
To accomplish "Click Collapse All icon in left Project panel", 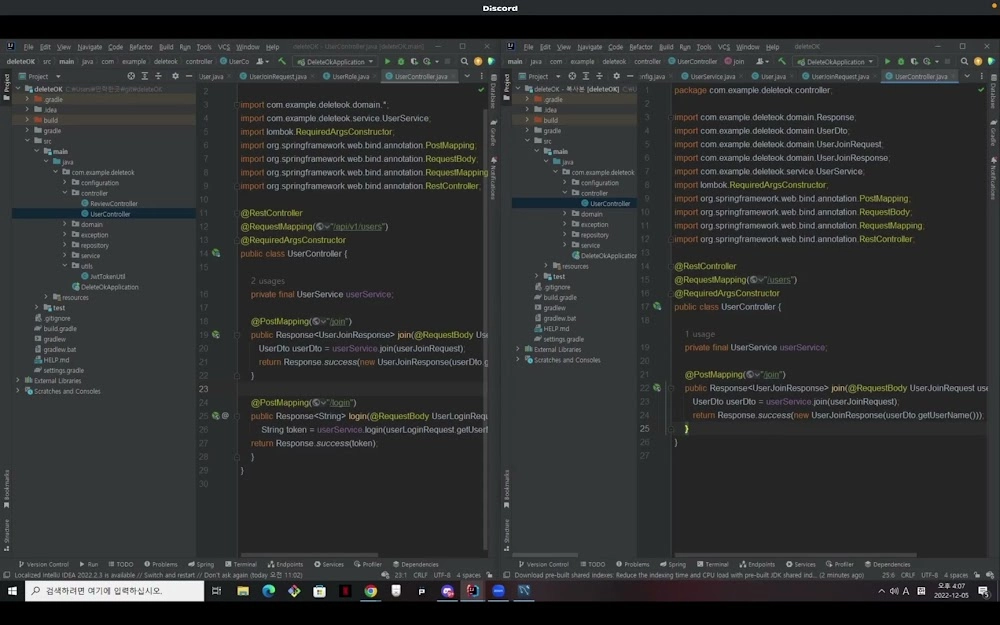I will point(158,76).
